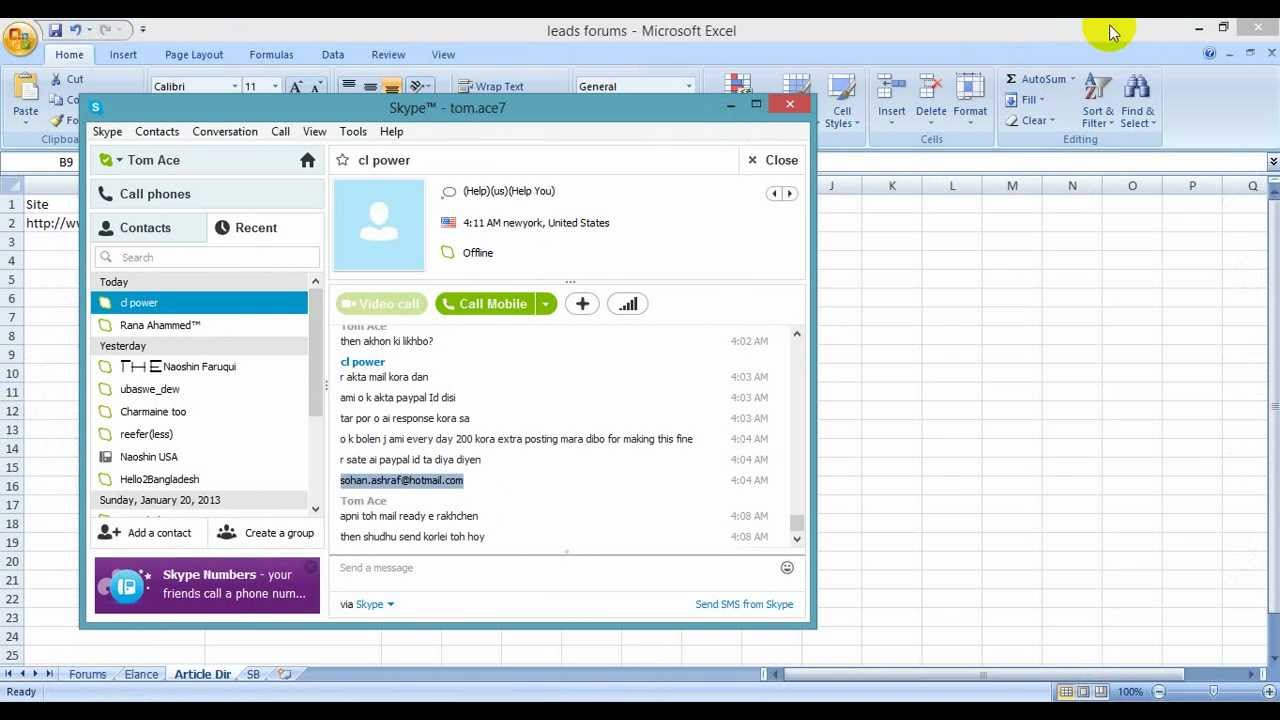Click sohan.ashraf@hotmail.com message text
The image size is (1280, 720).
[x=401, y=480]
